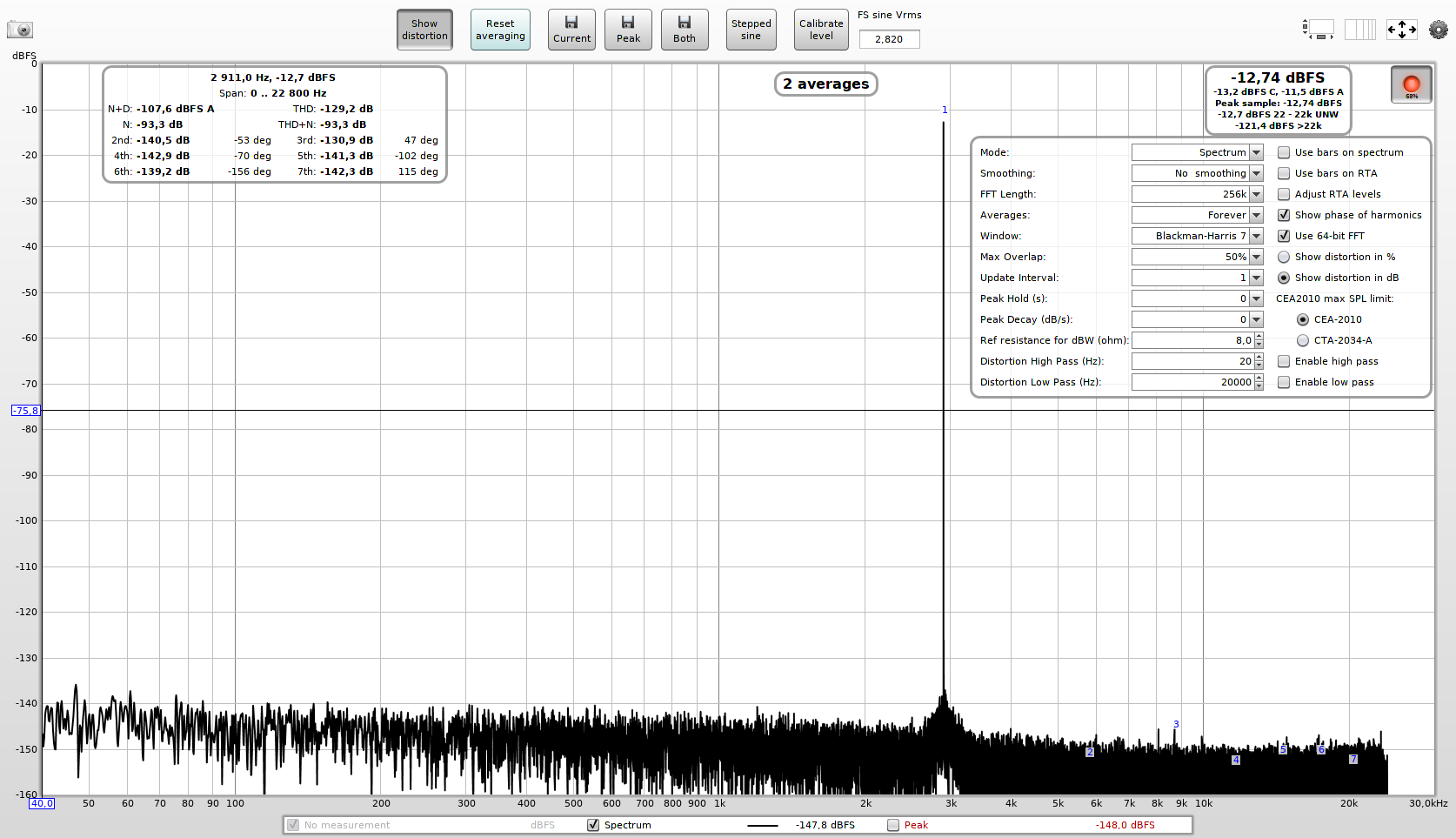Toggle Spectrum trace legend checkbox
This screenshot has width=1456, height=838.
click(593, 825)
